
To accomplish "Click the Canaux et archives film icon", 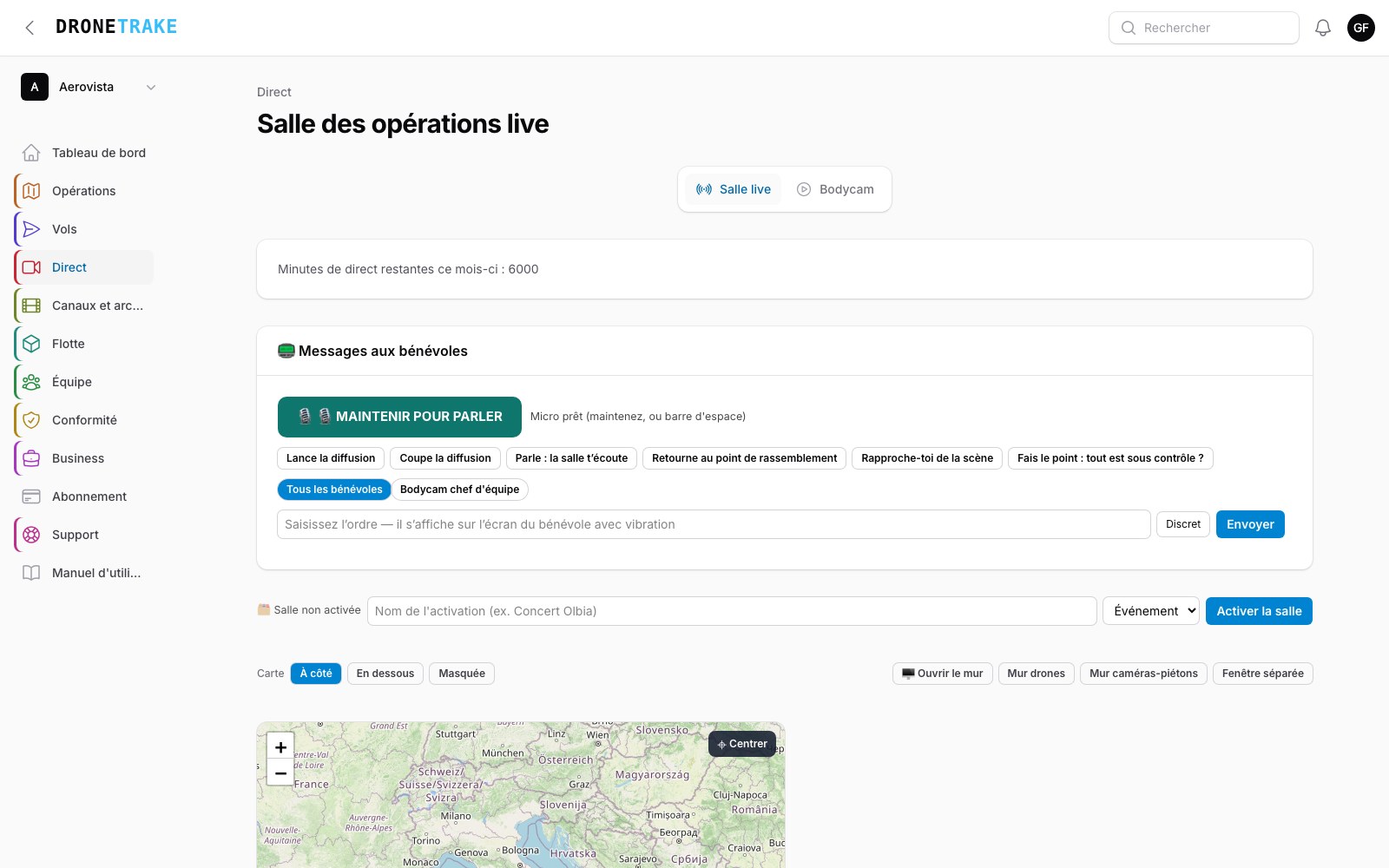I will click(31, 306).
